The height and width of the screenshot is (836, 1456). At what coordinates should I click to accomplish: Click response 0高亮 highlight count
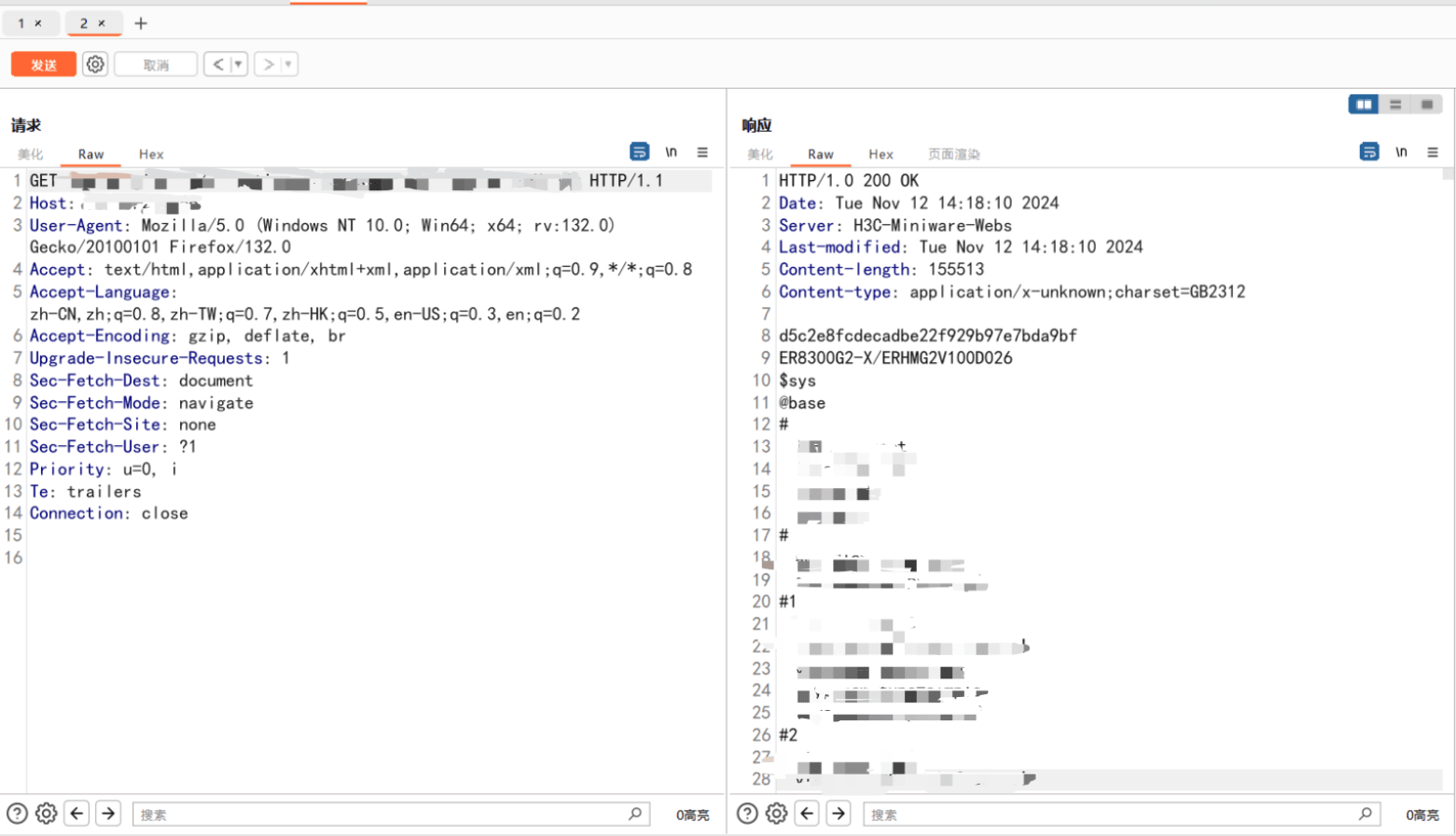(x=1422, y=815)
